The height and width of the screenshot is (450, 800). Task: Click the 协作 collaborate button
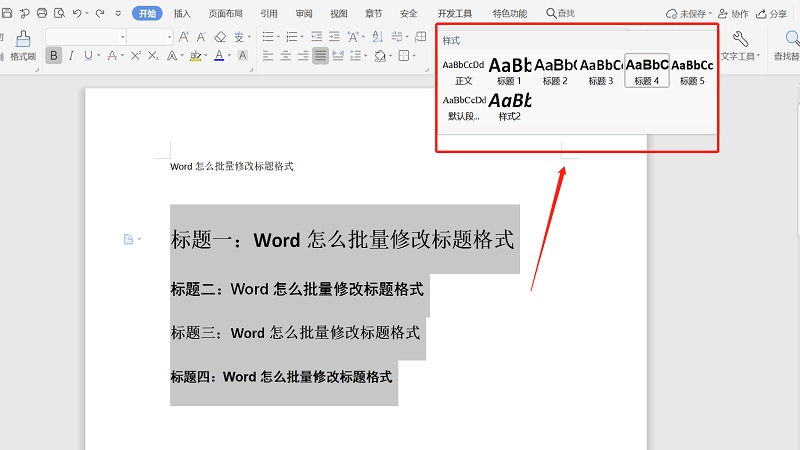point(733,14)
